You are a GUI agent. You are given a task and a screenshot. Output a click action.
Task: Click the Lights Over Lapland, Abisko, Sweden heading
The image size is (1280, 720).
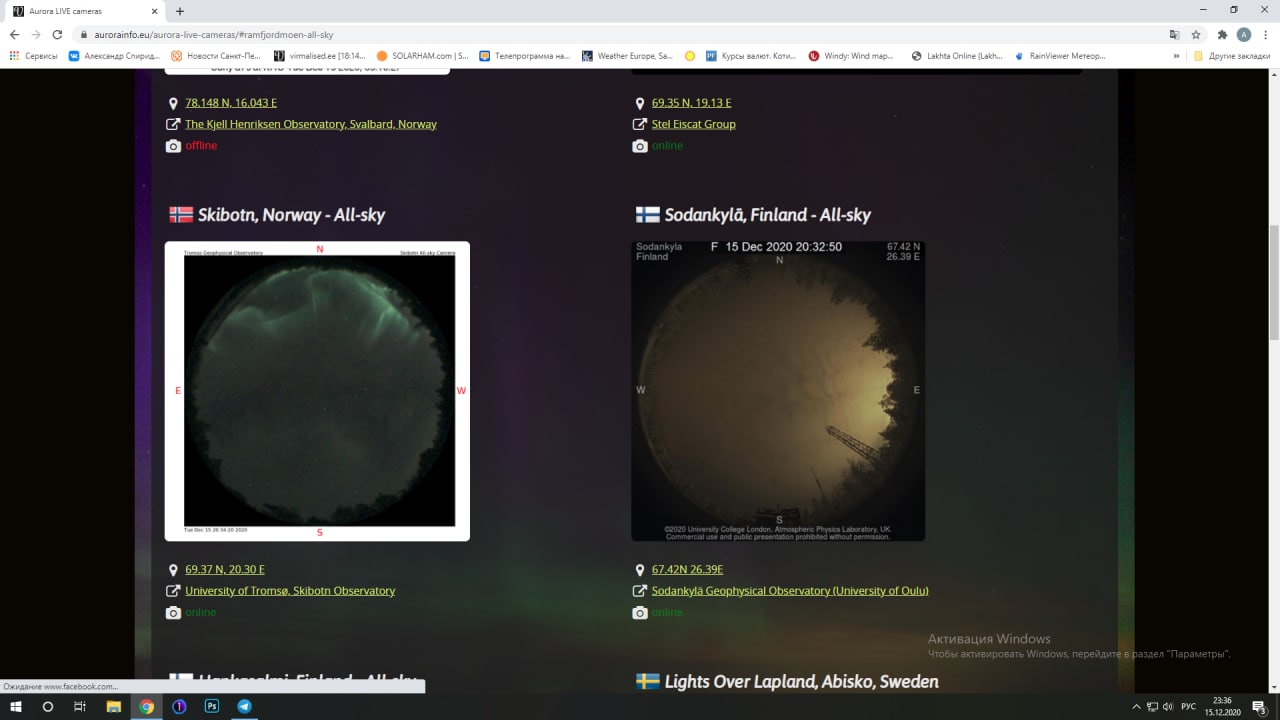tap(801, 682)
